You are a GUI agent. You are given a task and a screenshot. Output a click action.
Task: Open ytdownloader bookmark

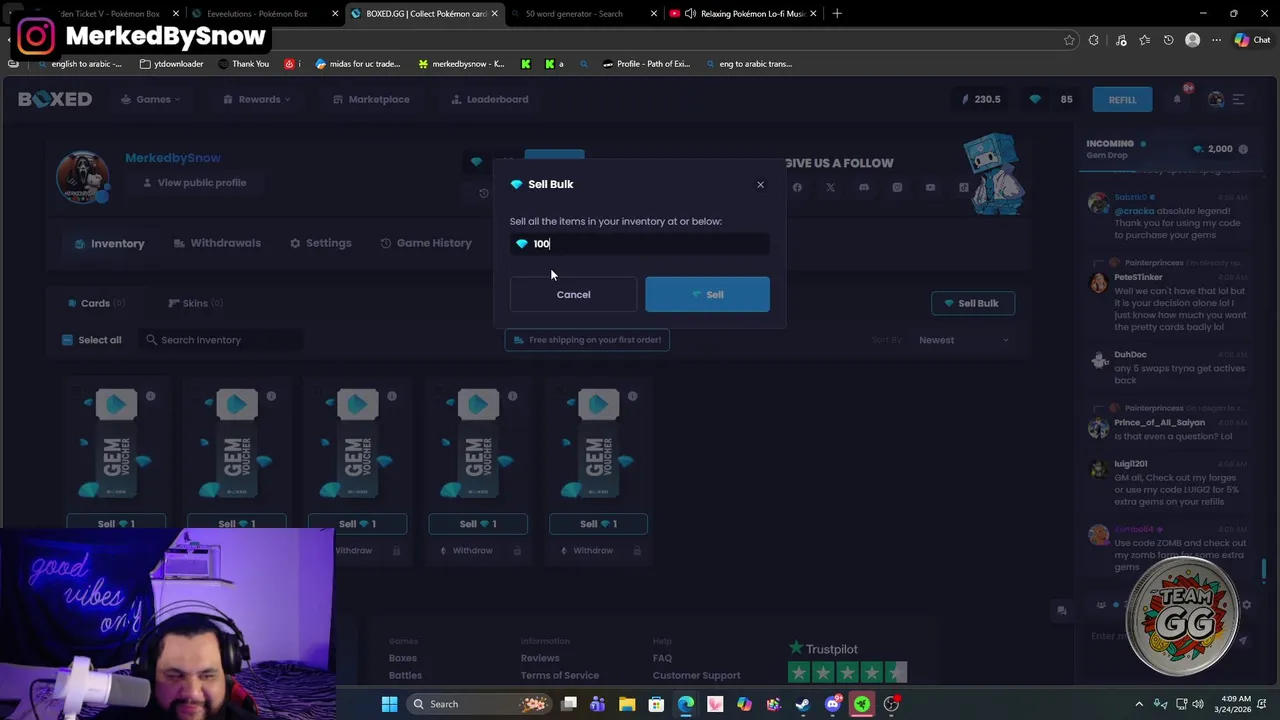[x=172, y=64]
